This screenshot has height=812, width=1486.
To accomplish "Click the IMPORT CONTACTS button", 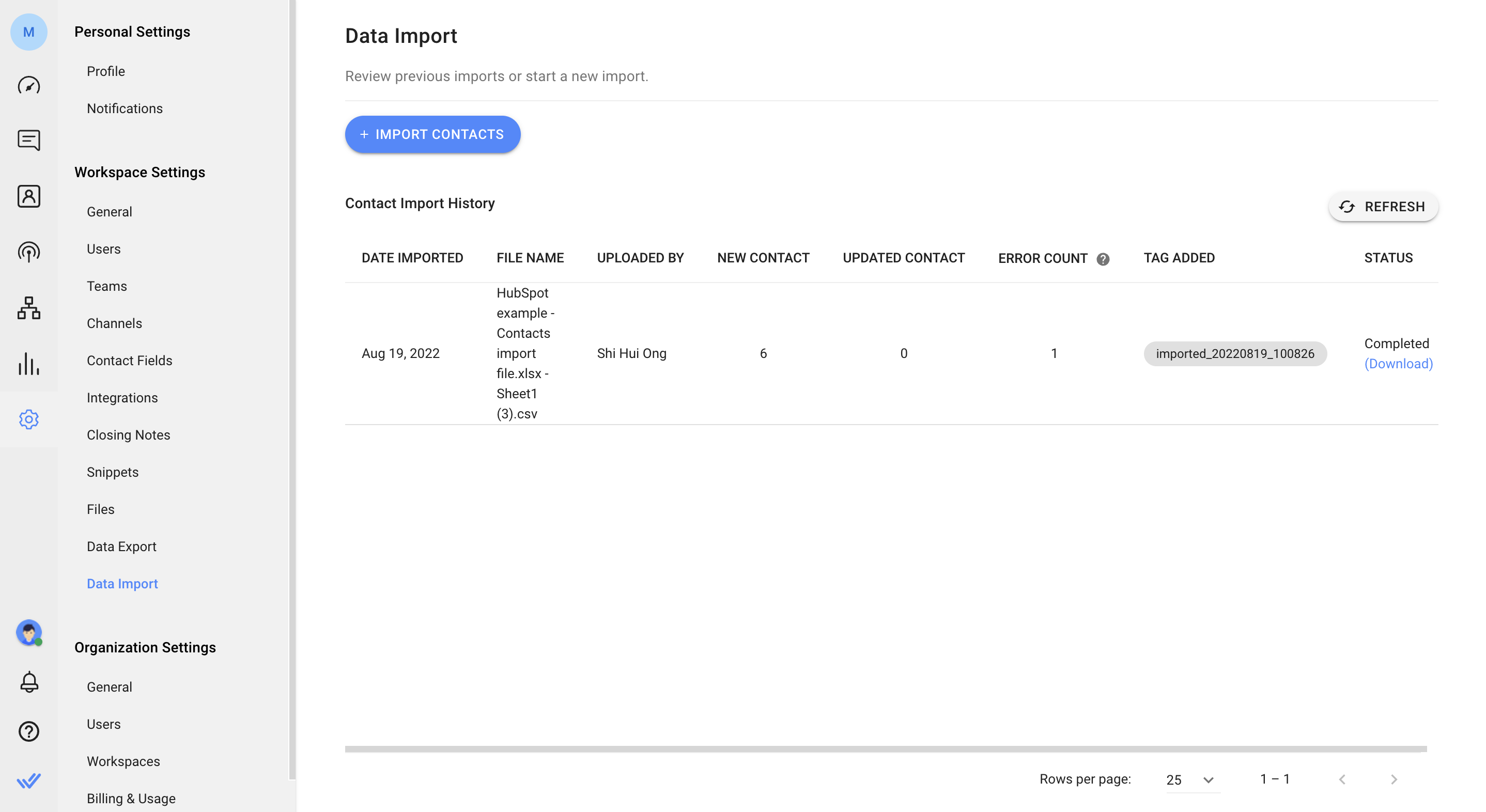I will [432, 134].
